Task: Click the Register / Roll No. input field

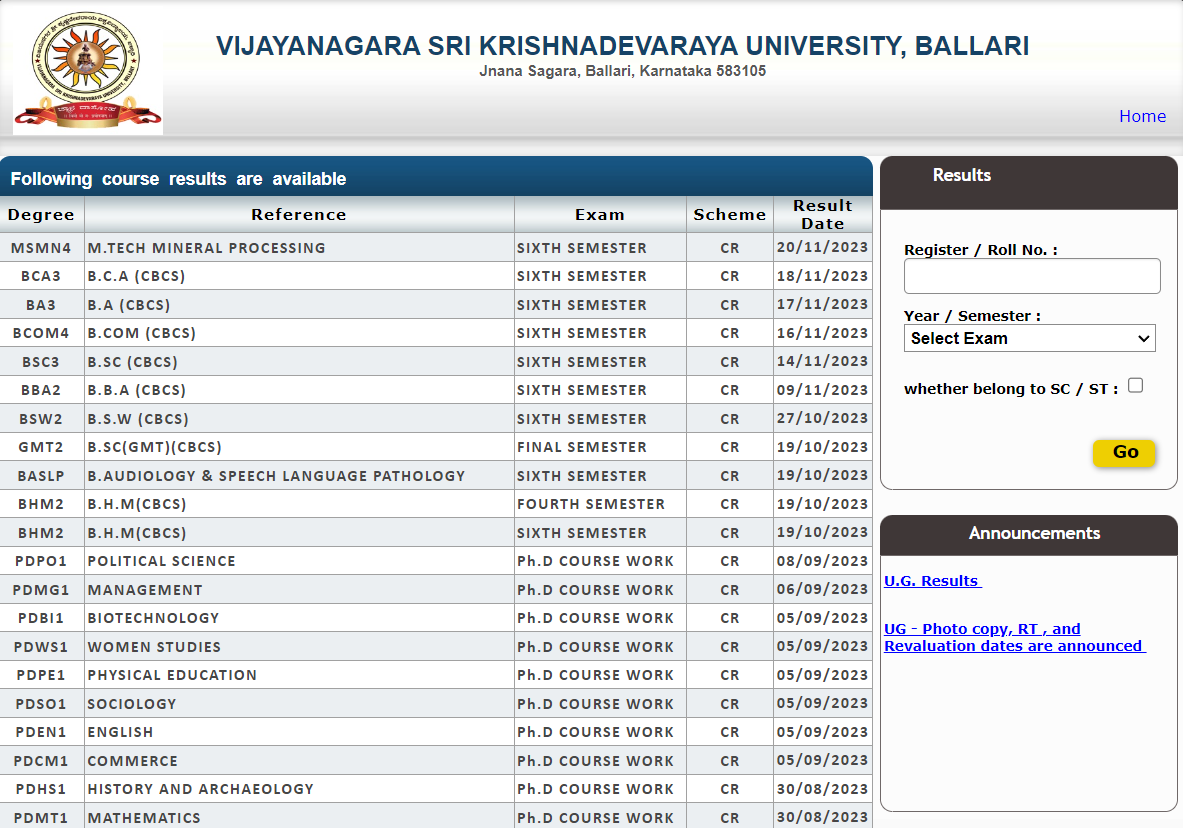Action: (x=1032, y=276)
